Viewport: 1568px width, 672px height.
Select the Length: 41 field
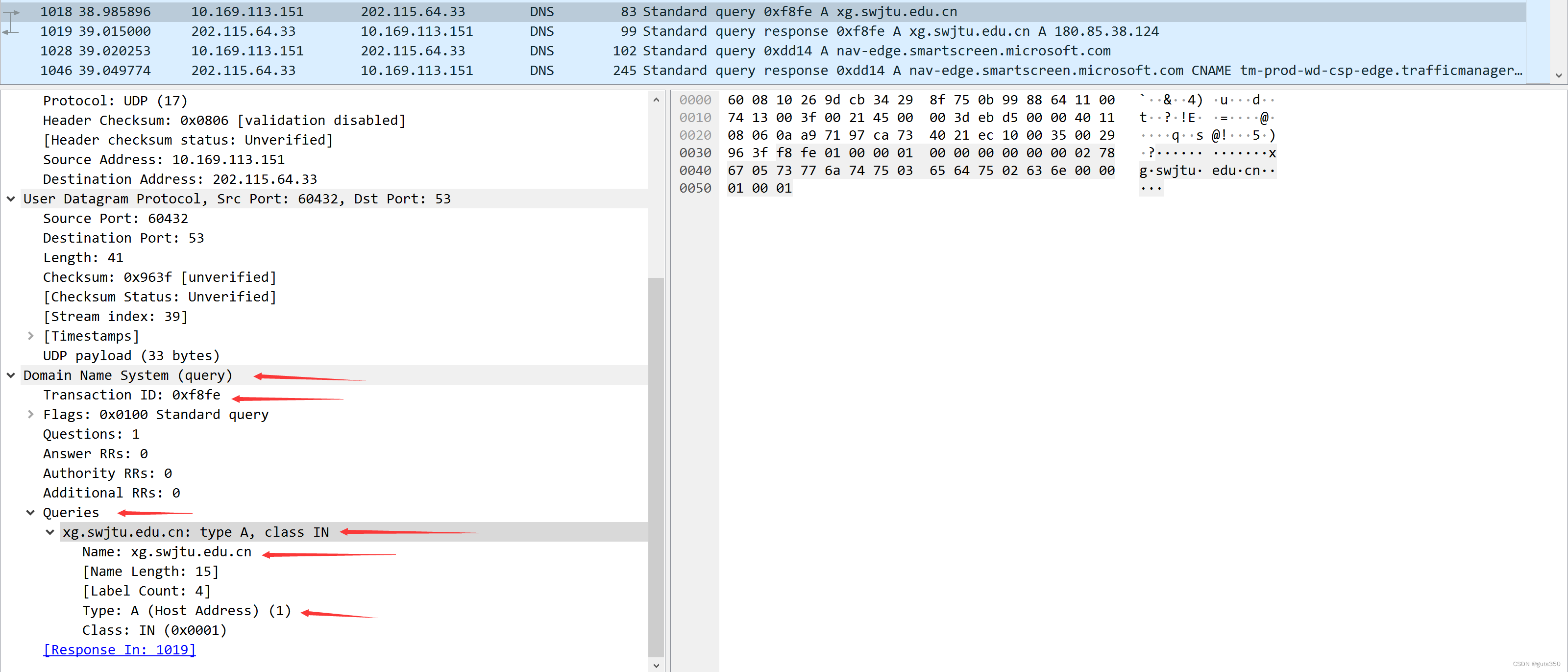83,257
